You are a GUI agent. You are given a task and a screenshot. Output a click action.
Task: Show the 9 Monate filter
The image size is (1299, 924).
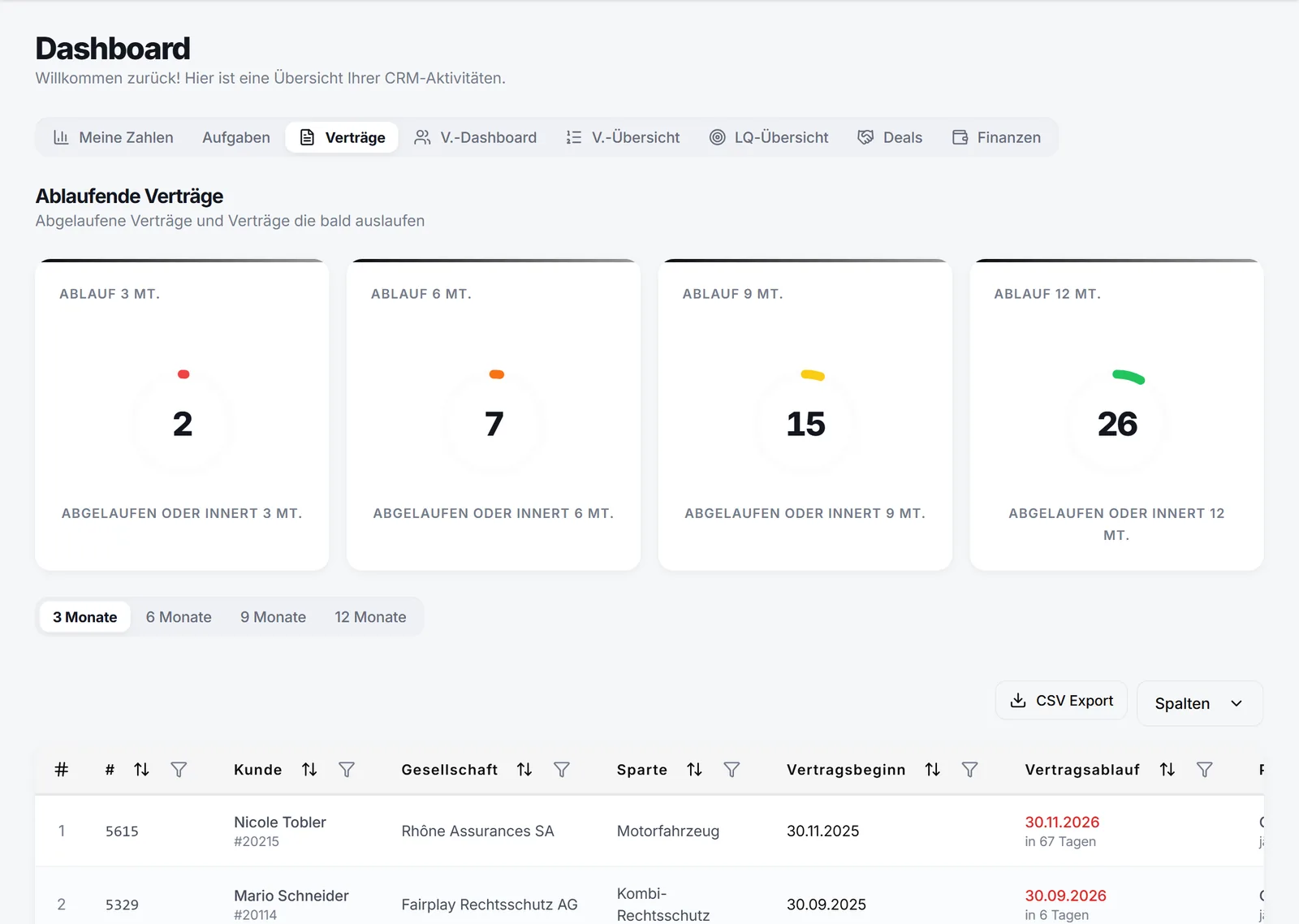273,617
